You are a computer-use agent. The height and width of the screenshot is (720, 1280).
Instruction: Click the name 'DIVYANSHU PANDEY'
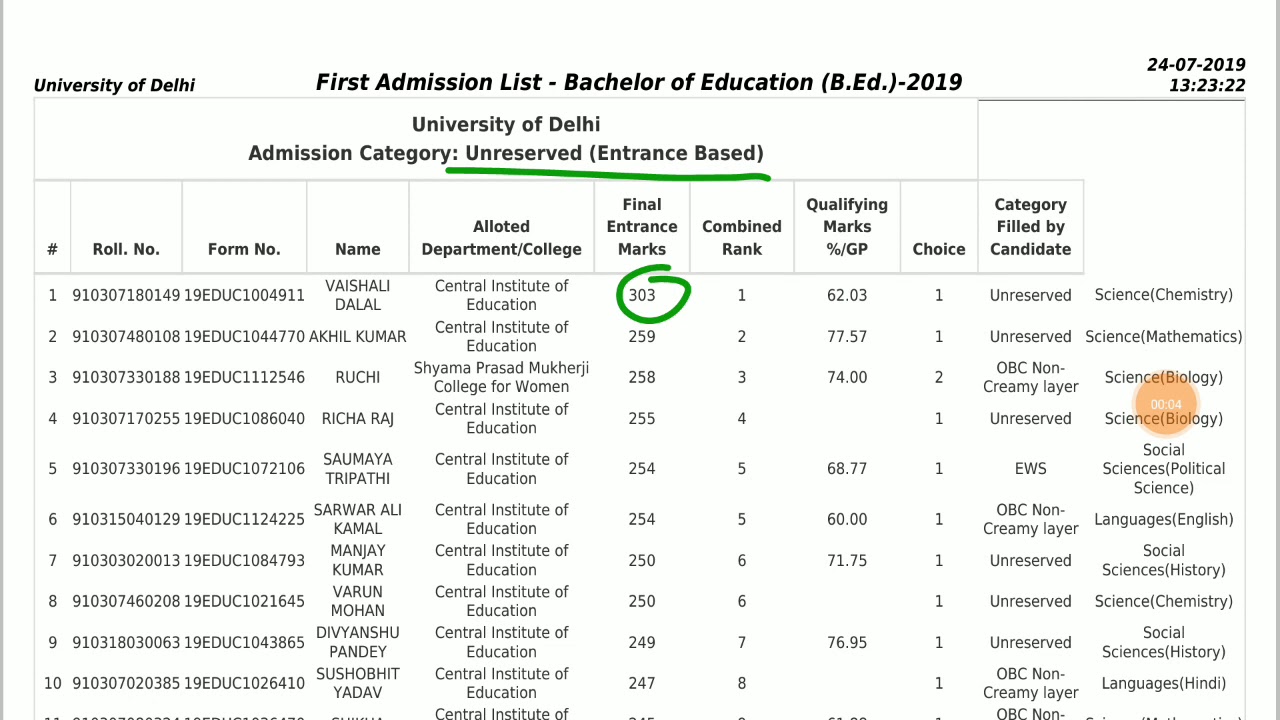click(x=358, y=642)
